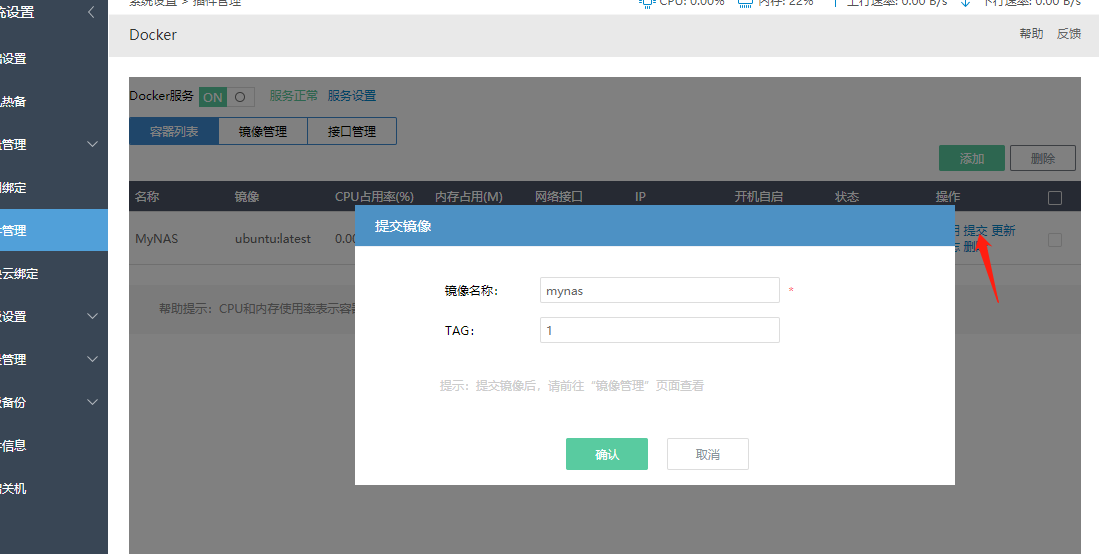This screenshot has height=554, width=1099.
Task: Cancel the dialog with 取消
Action: tap(707, 454)
